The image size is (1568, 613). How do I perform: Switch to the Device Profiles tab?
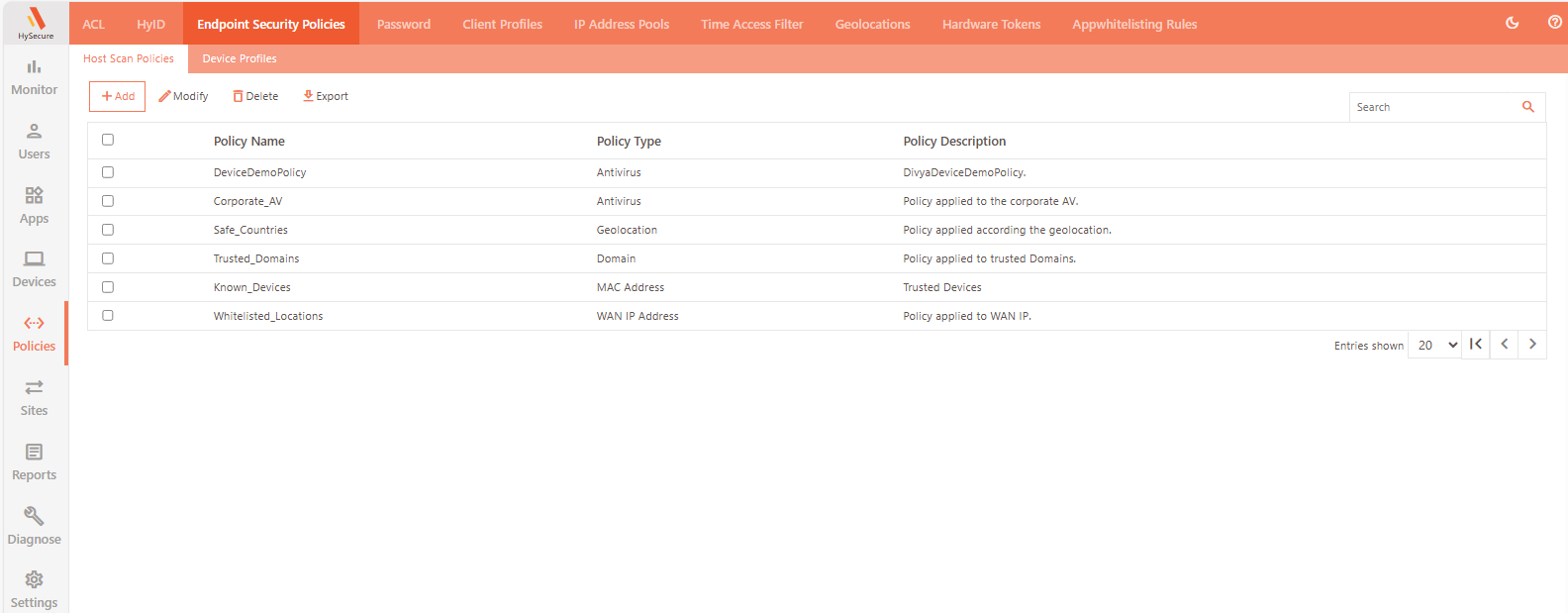coord(240,58)
